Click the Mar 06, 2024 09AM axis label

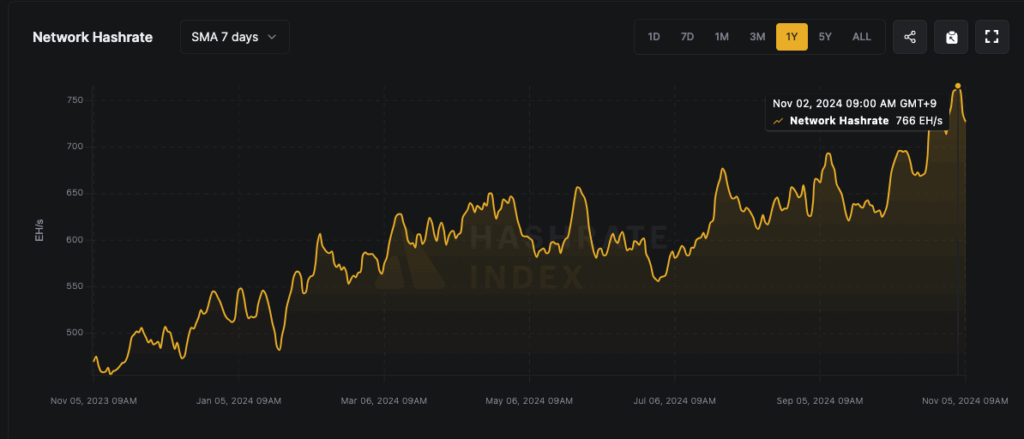click(385, 401)
